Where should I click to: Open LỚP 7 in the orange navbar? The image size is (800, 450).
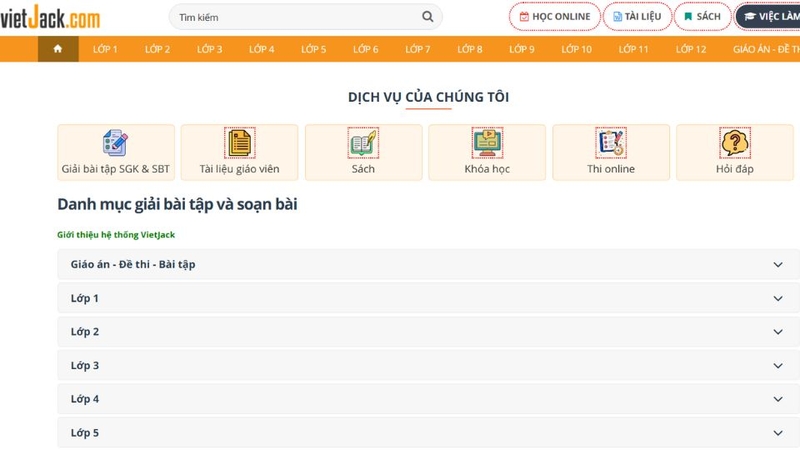click(418, 49)
